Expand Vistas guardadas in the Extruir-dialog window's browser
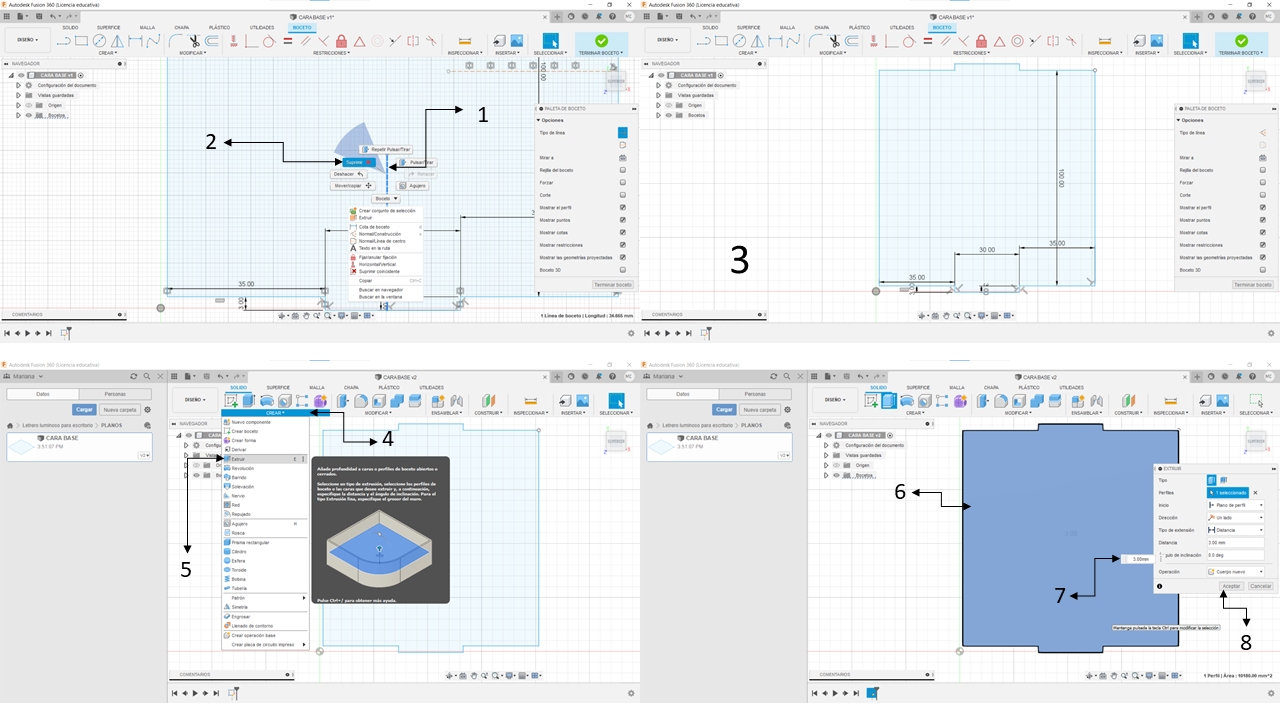The image size is (1280, 720). click(x=826, y=455)
